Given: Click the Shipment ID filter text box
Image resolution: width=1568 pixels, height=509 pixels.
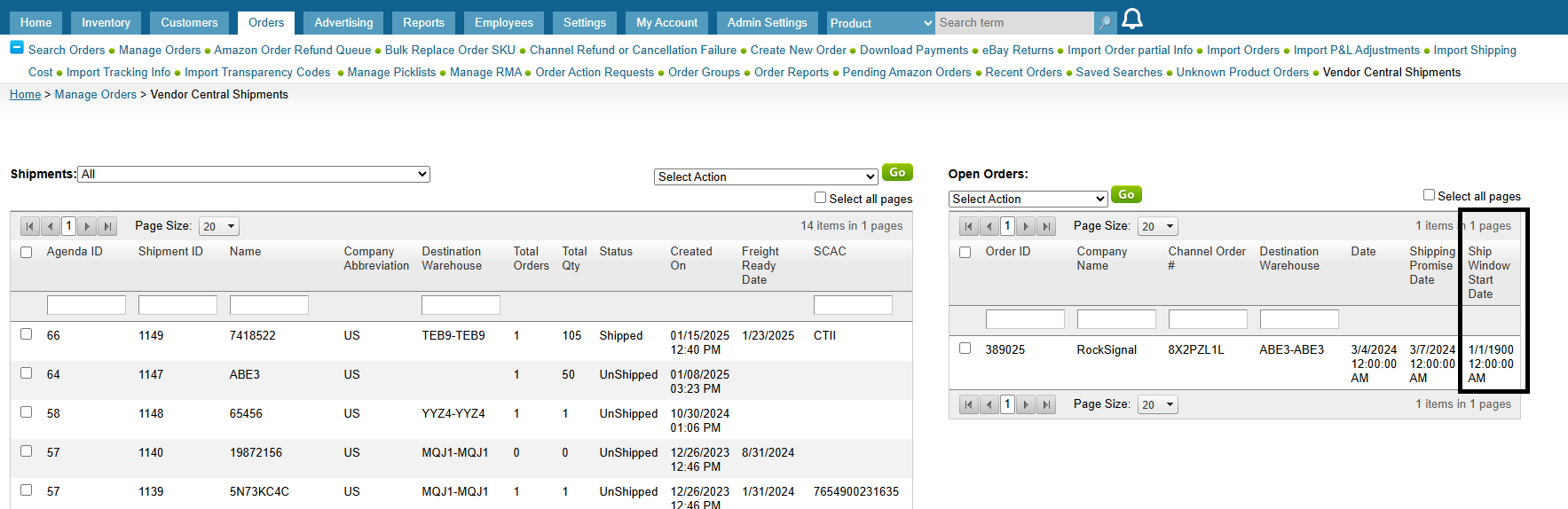Looking at the screenshot, I should [x=177, y=305].
